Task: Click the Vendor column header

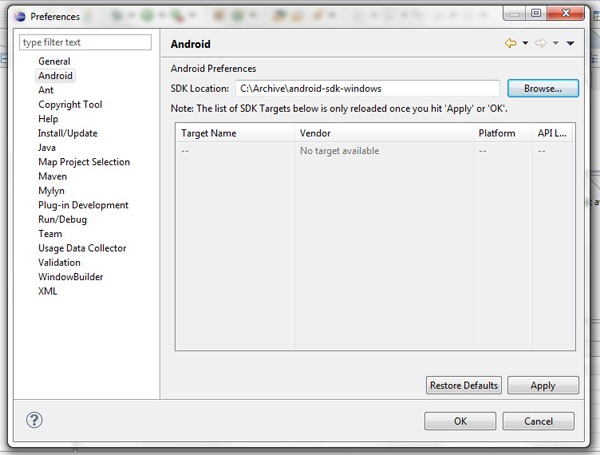Action: 384,133
